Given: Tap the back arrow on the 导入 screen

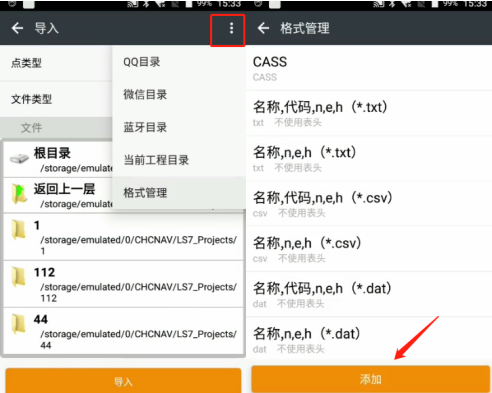Looking at the screenshot, I should click(x=18, y=28).
